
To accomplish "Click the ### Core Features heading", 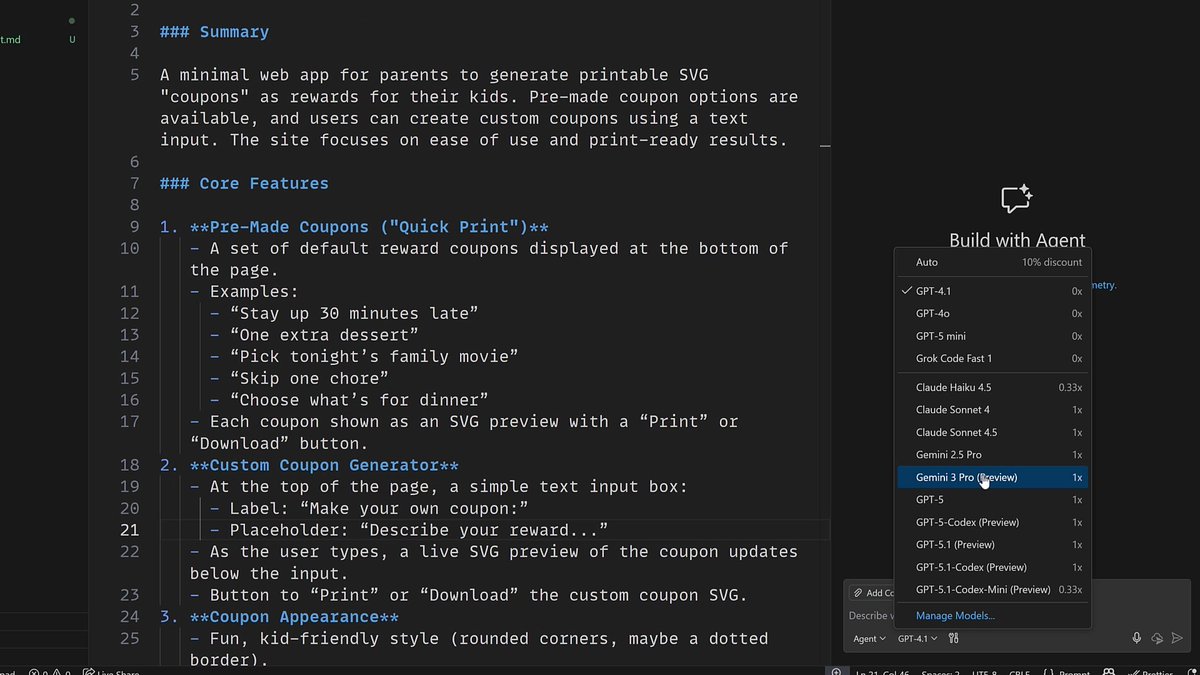I will (x=244, y=183).
